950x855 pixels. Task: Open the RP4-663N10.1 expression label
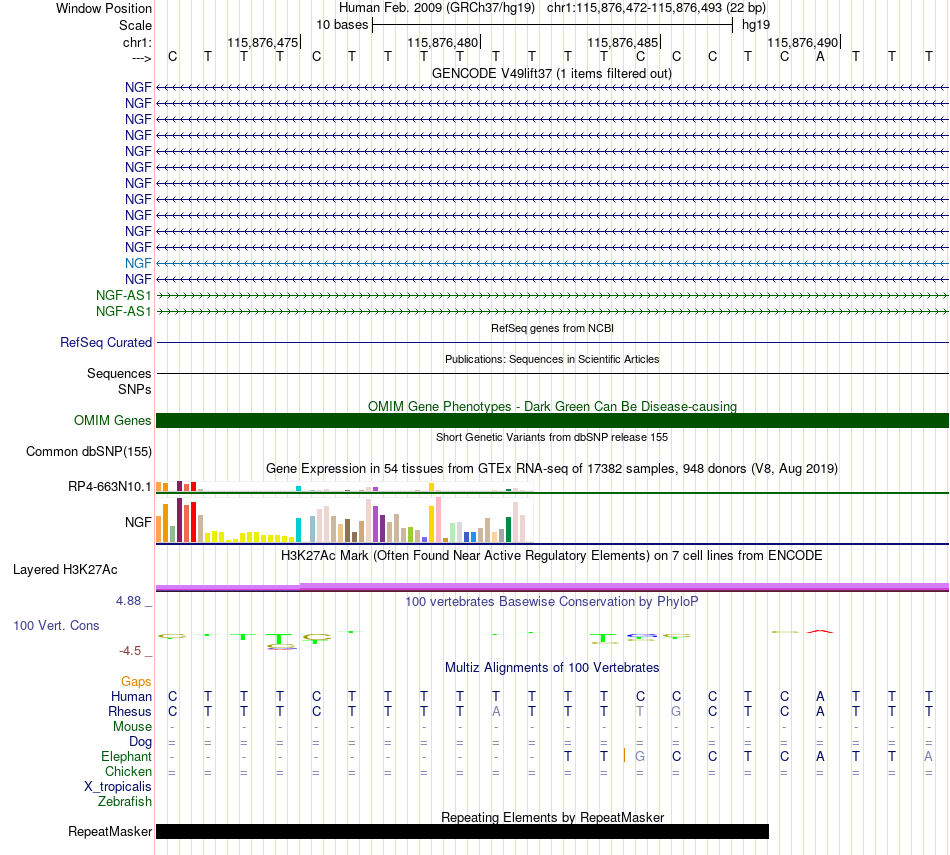point(110,487)
